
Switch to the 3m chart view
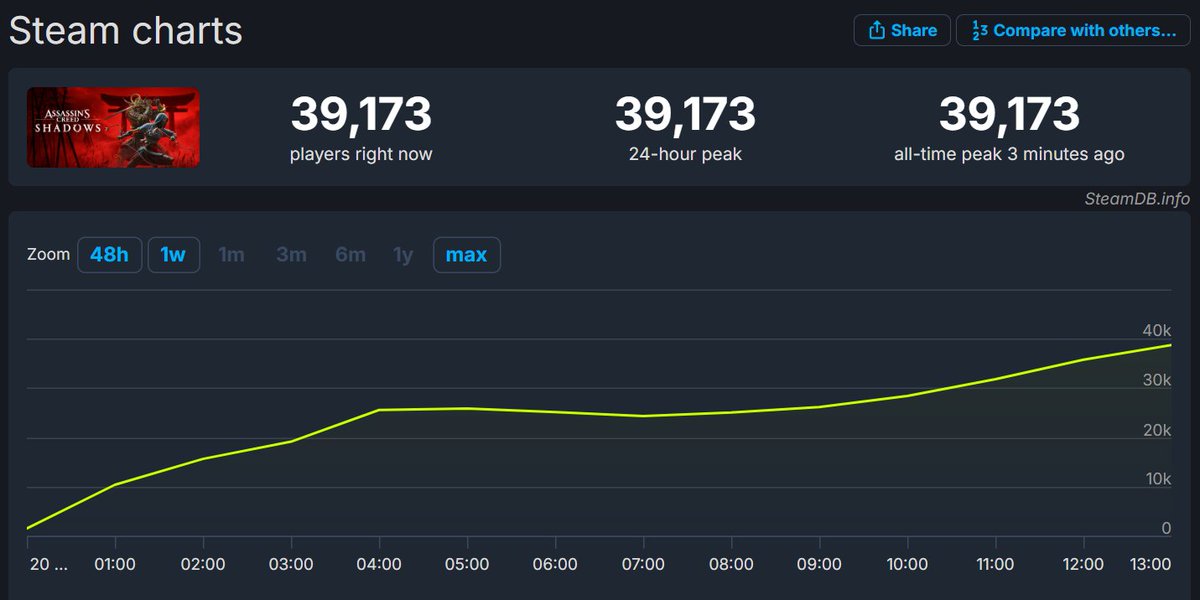pos(291,254)
